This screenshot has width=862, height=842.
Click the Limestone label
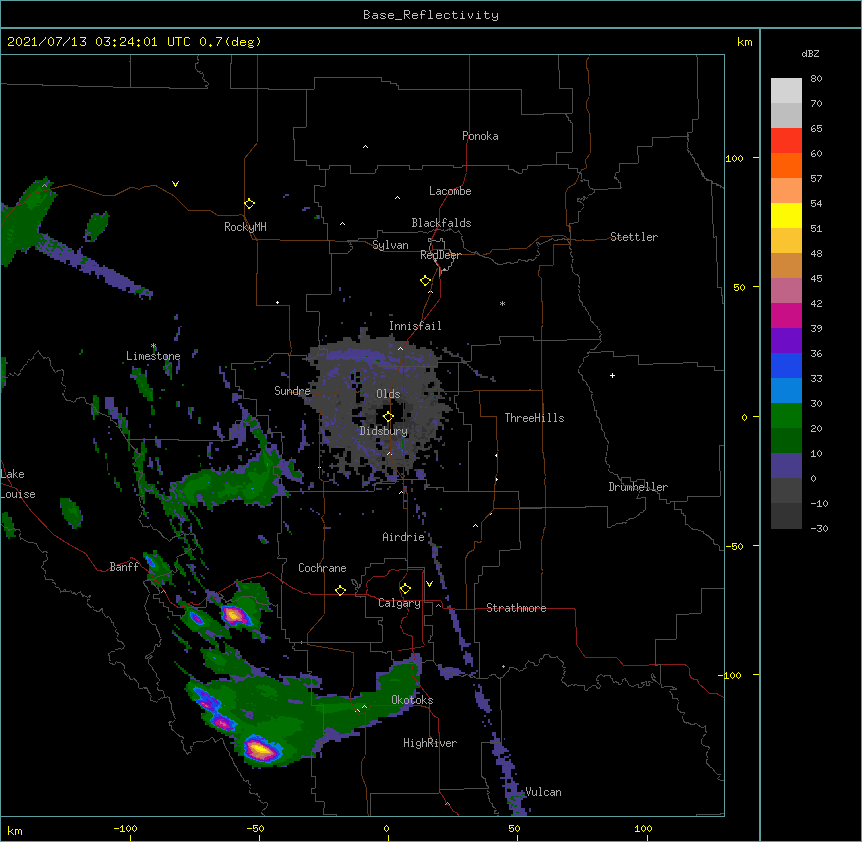tap(153, 356)
